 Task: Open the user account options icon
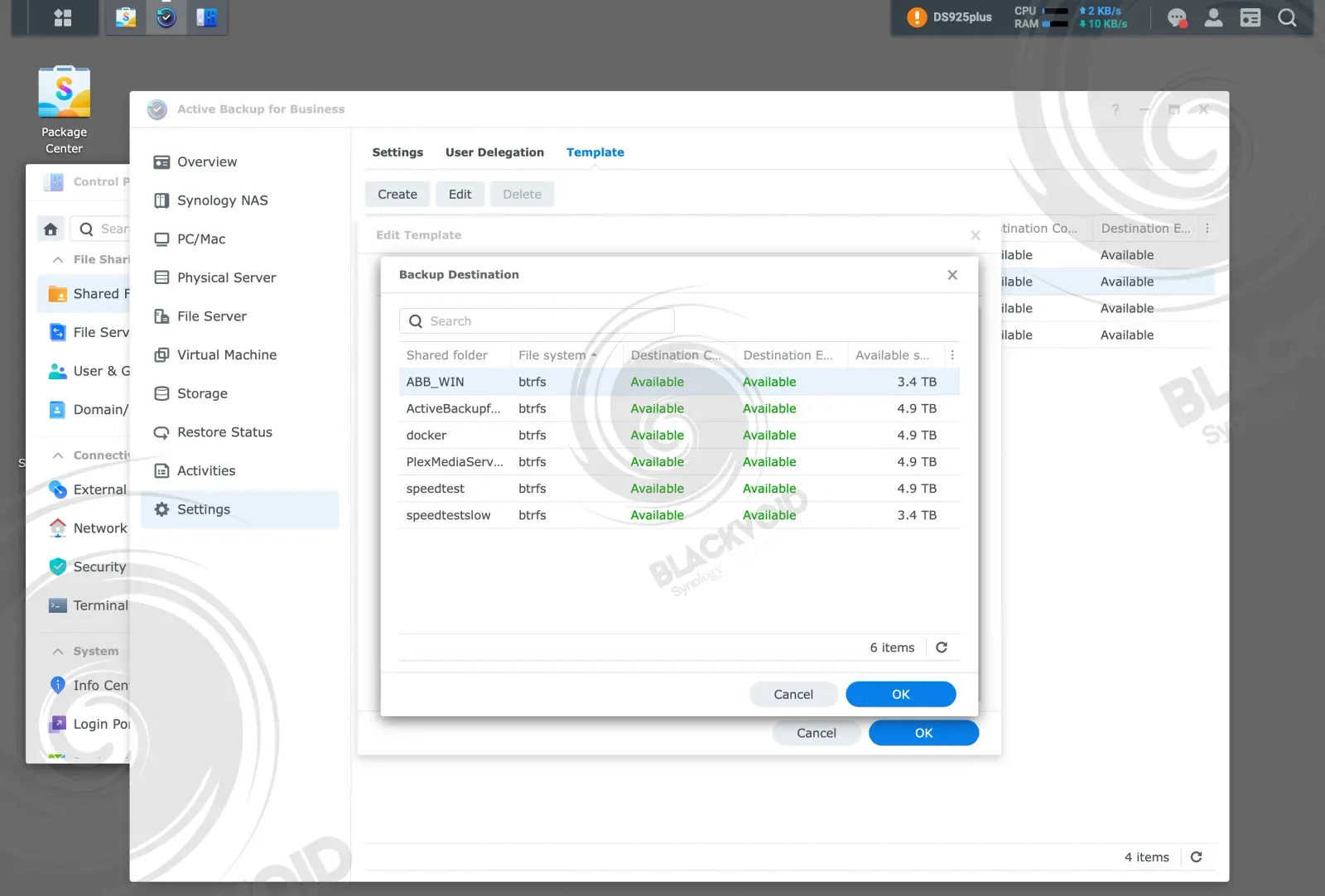(1213, 17)
